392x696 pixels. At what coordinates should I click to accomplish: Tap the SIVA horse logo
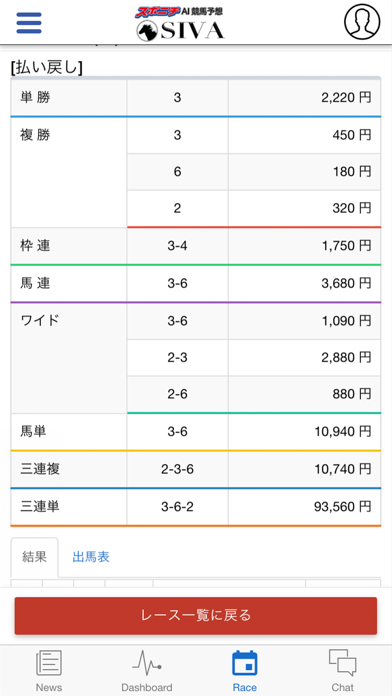point(180,31)
